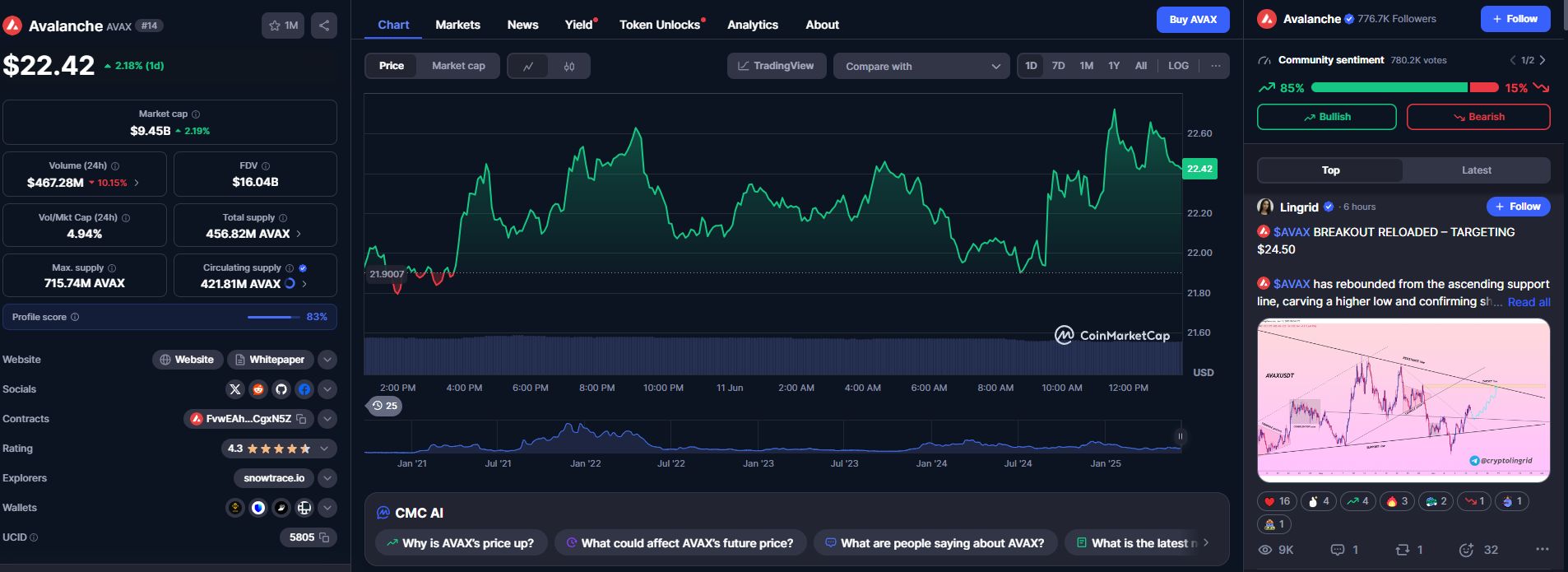Expand the Rating 4.3 stars dropdown

(x=324, y=449)
